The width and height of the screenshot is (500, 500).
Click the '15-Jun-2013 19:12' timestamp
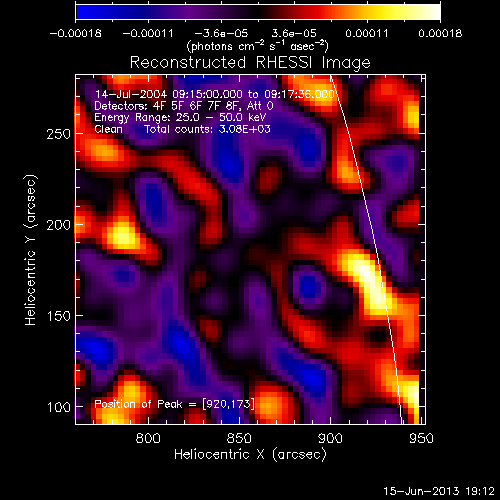439,491
